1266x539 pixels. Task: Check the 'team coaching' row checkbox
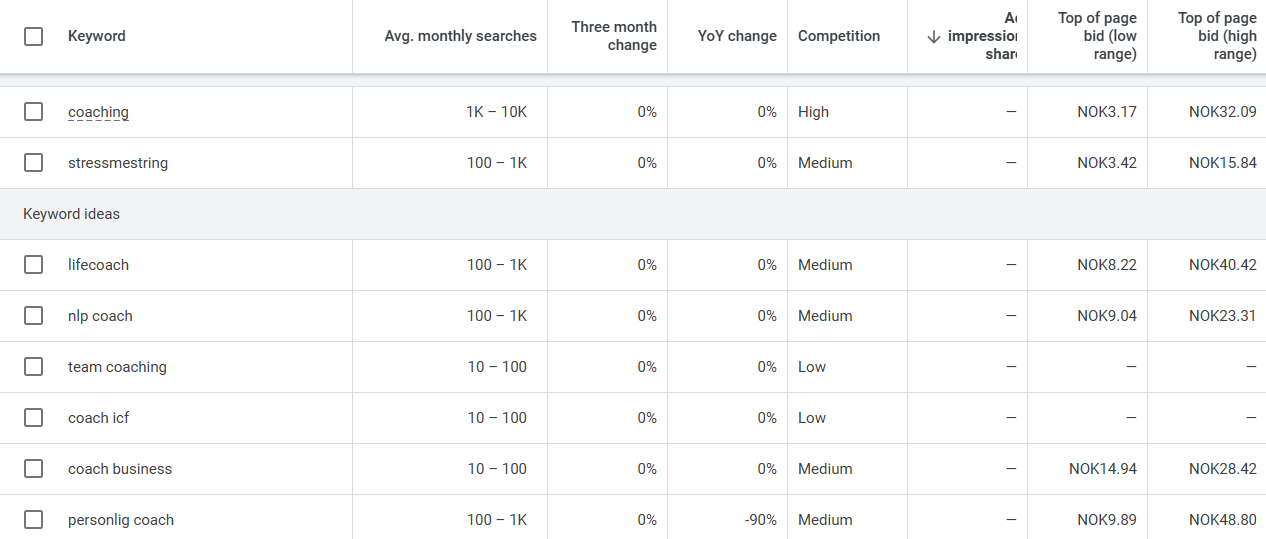(x=34, y=366)
